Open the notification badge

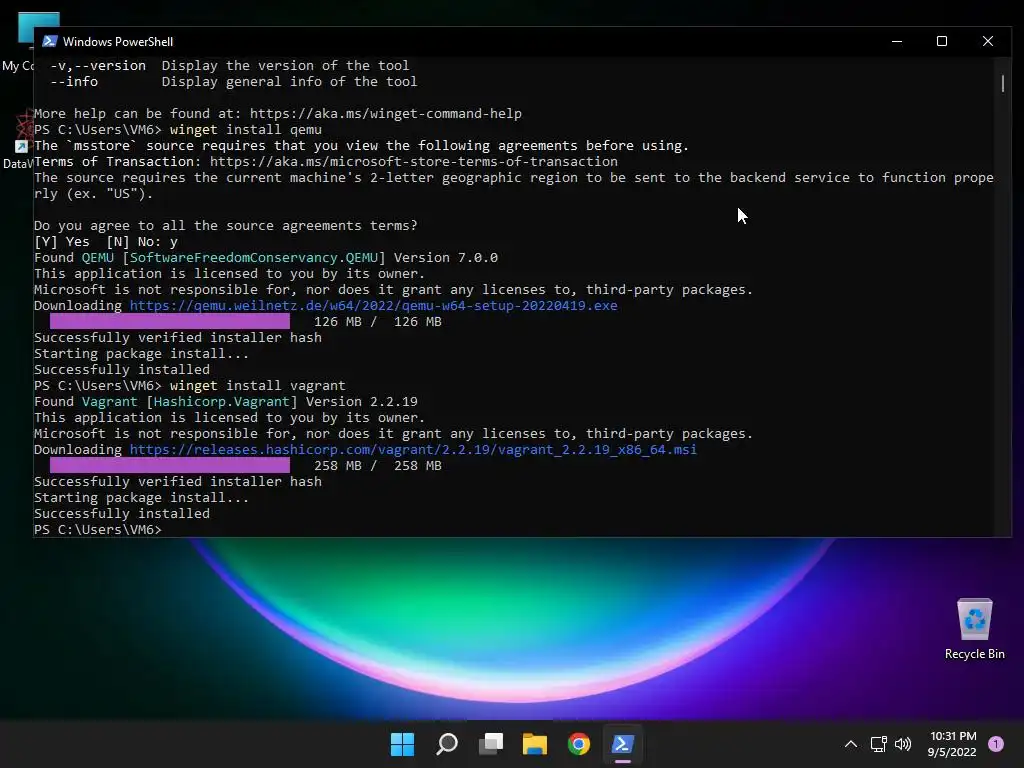tap(996, 744)
